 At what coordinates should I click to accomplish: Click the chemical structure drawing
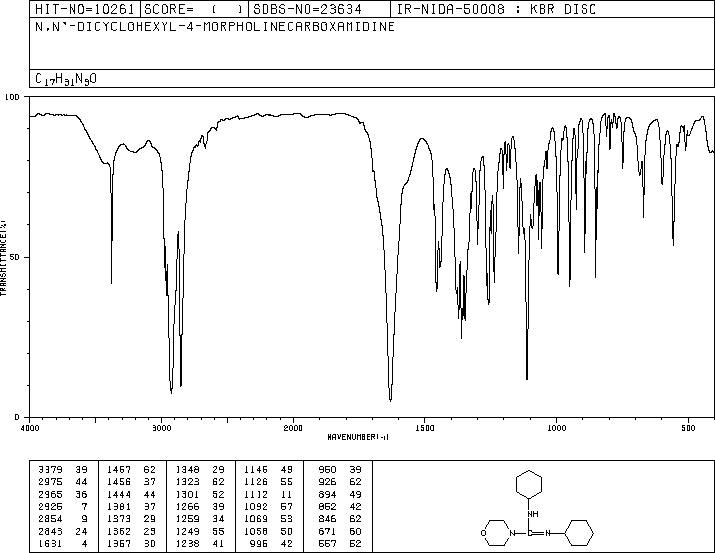coord(537,507)
